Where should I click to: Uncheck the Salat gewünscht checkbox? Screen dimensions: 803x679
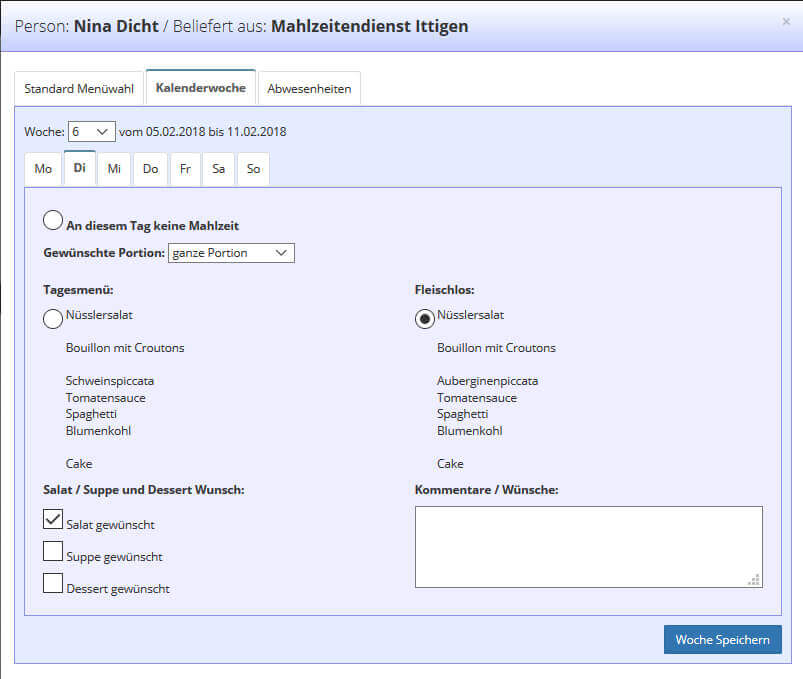53,519
